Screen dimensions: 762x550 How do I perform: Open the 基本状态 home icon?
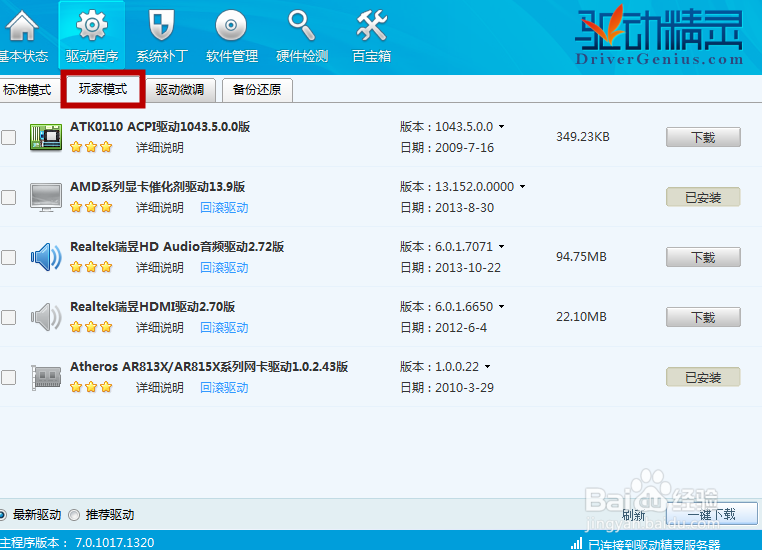22,27
